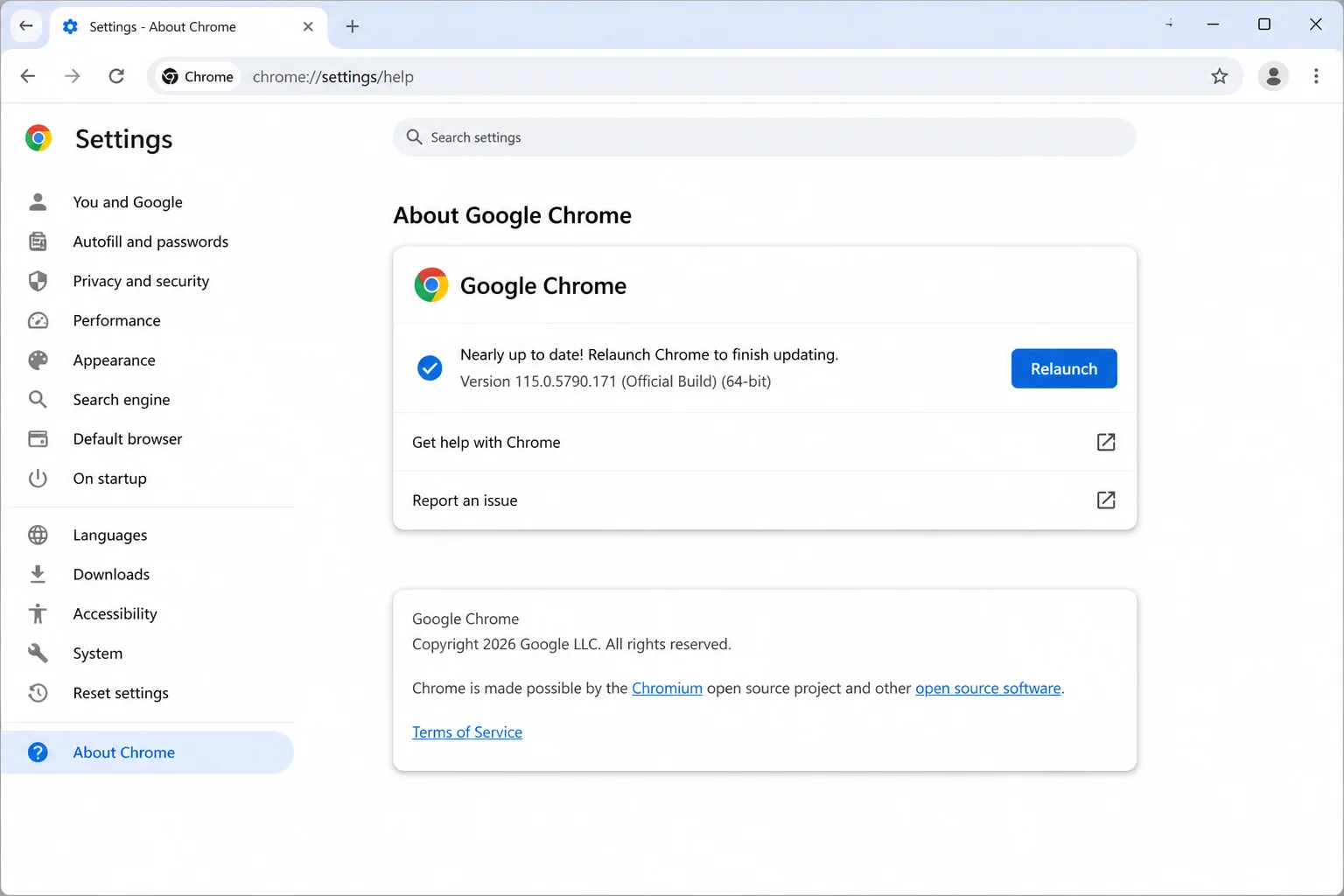Reload the page
This screenshot has width=1344, height=896.
pyautogui.click(x=116, y=76)
